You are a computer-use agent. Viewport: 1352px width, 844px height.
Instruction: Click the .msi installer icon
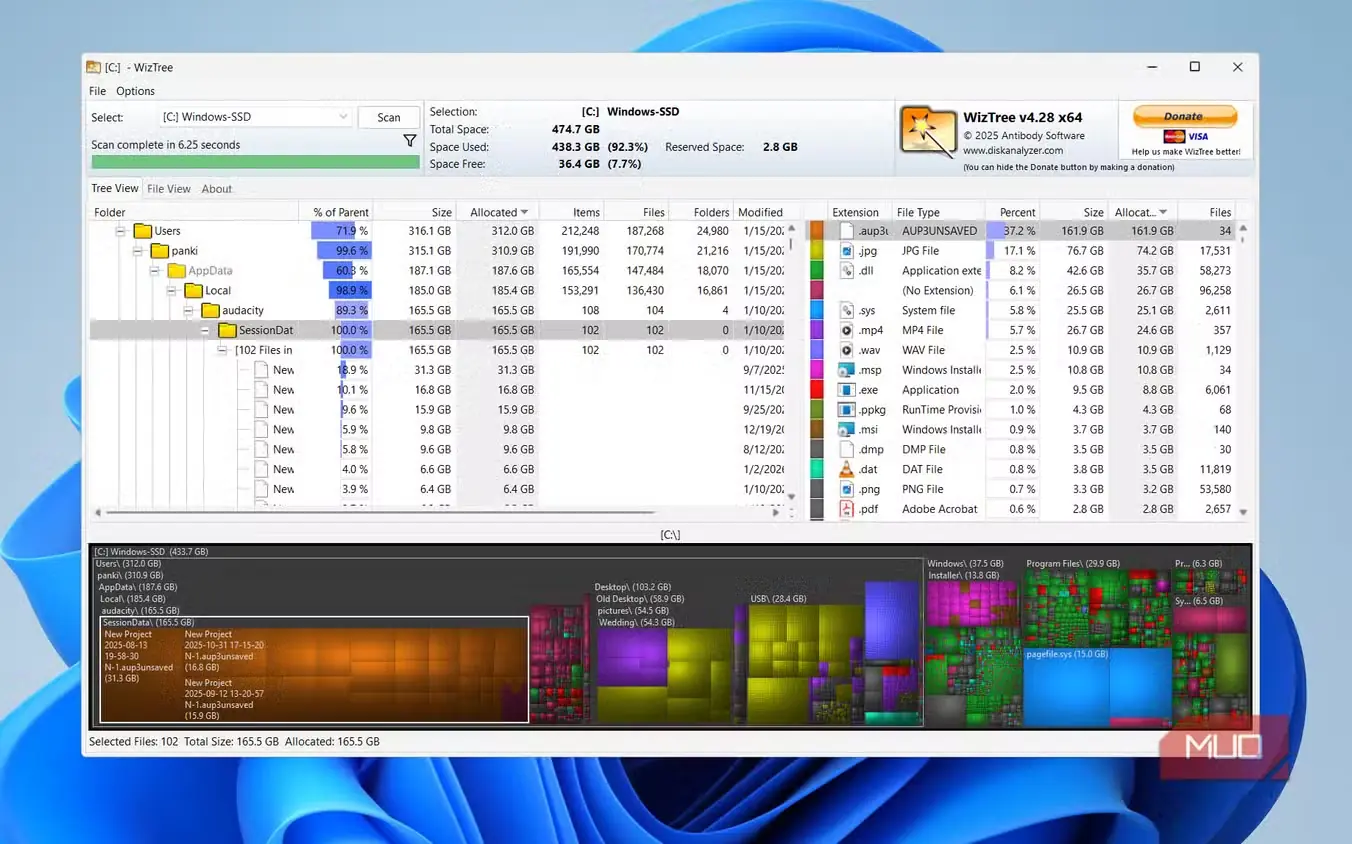pos(847,430)
